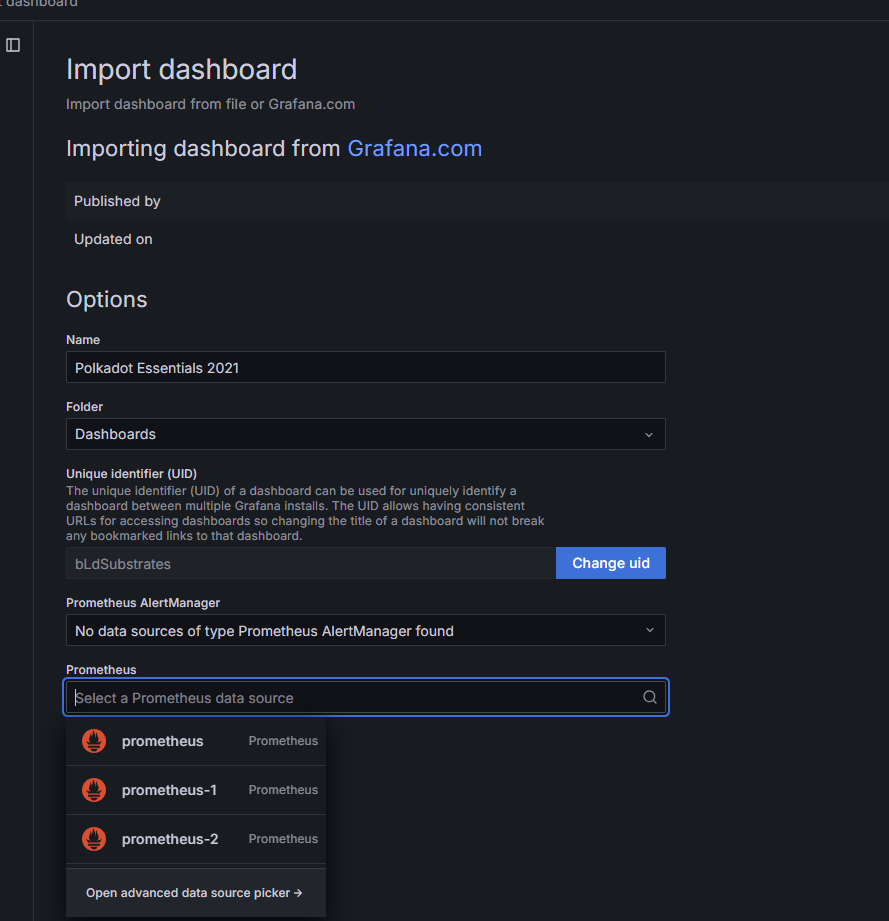Screen dimensions: 889x921
Task: Click the search icon in Prometheus field
Action: [649, 697]
